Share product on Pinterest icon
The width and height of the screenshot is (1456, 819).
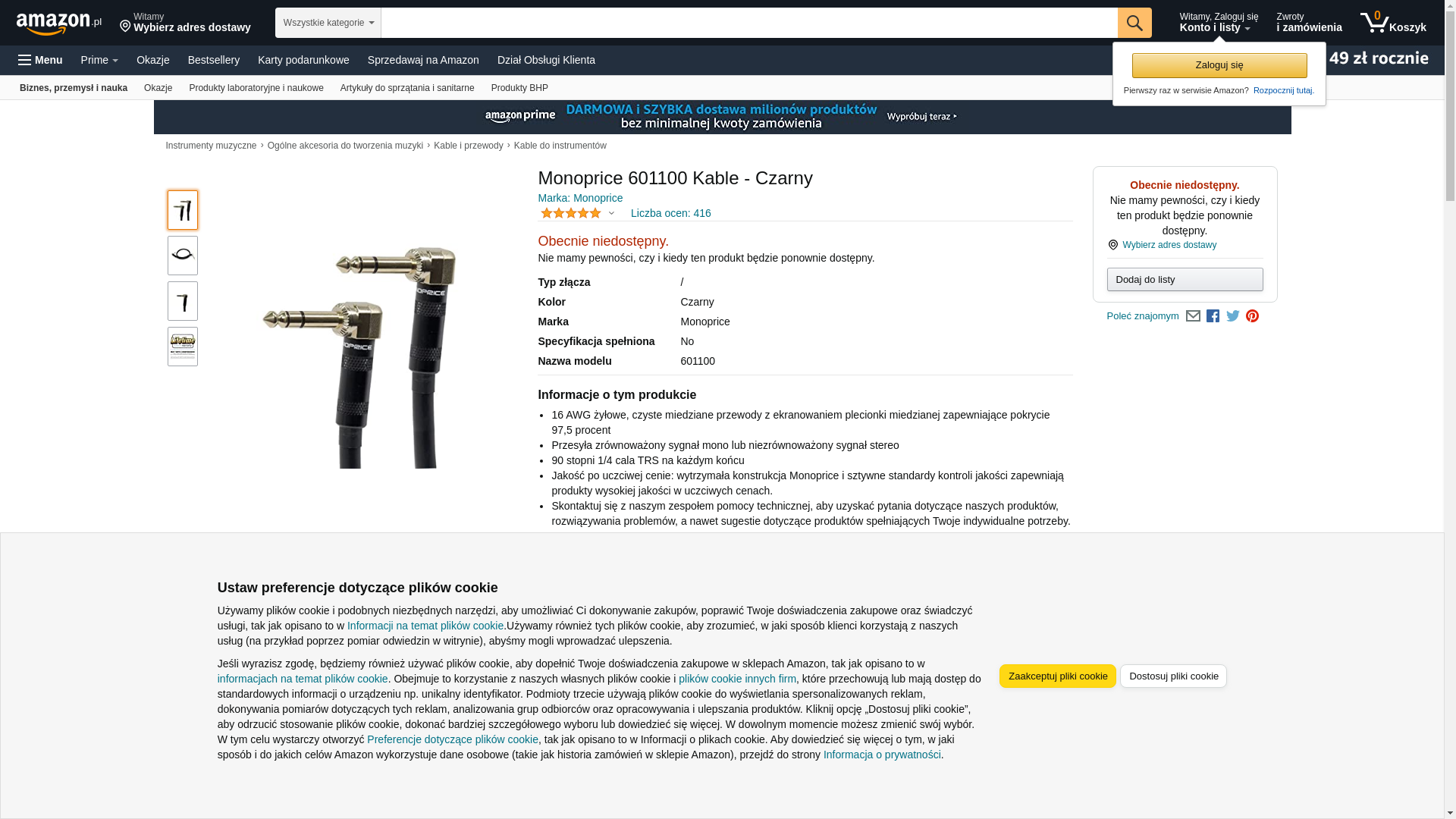[x=1252, y=316]
